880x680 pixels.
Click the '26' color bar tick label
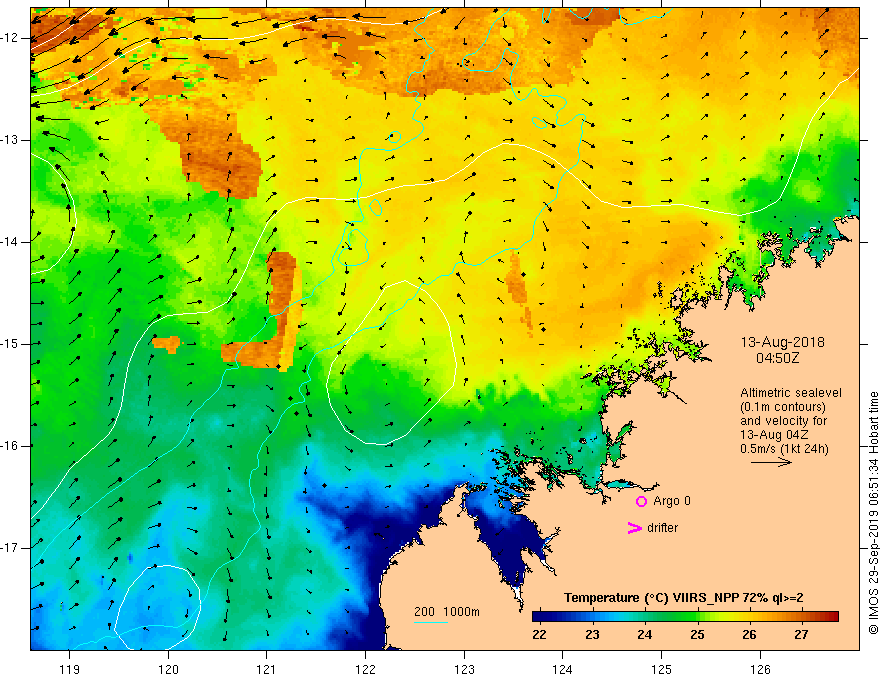[x=749, y=635]
